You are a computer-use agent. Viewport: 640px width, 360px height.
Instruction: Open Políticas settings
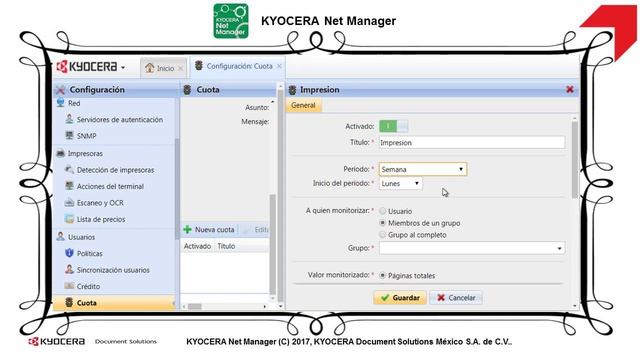click(89, 253)
